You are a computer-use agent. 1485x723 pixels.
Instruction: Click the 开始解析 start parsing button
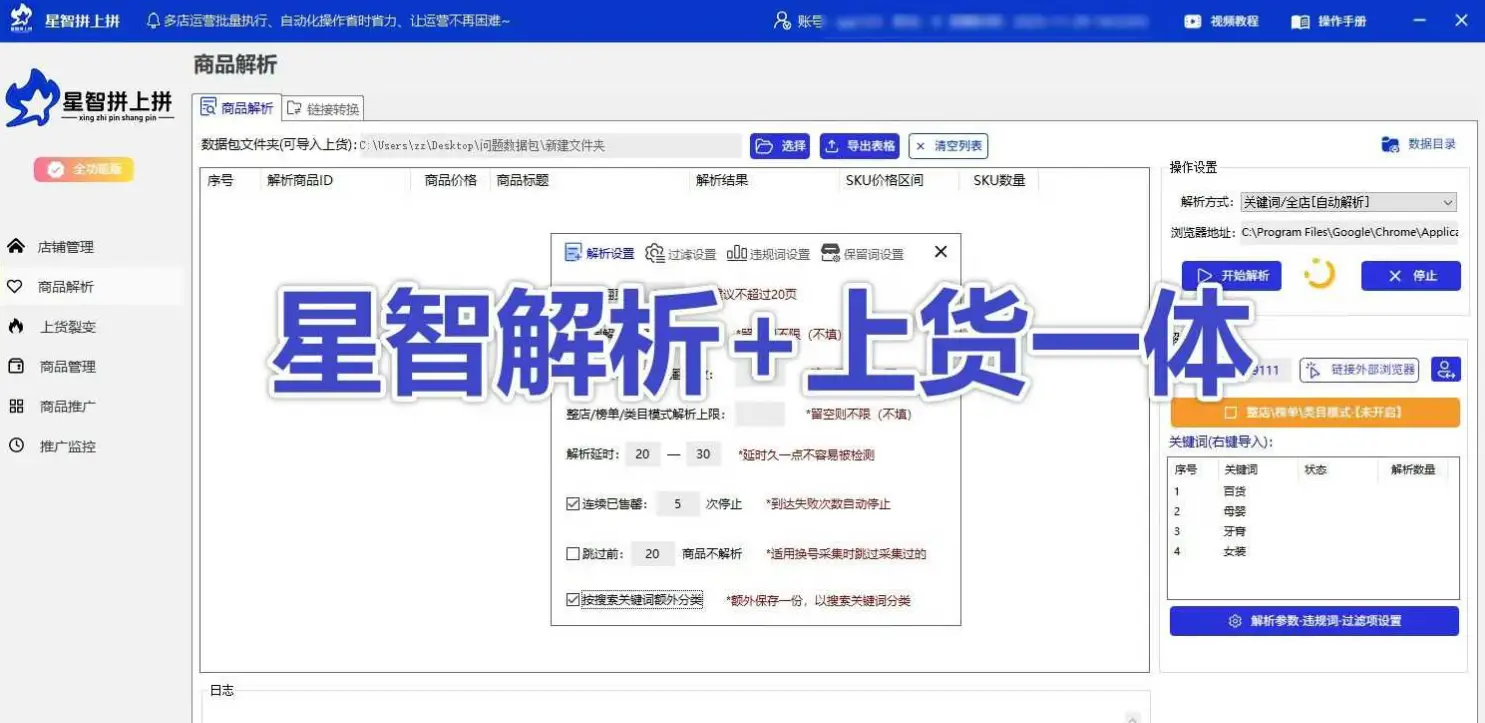(1231, 276)
